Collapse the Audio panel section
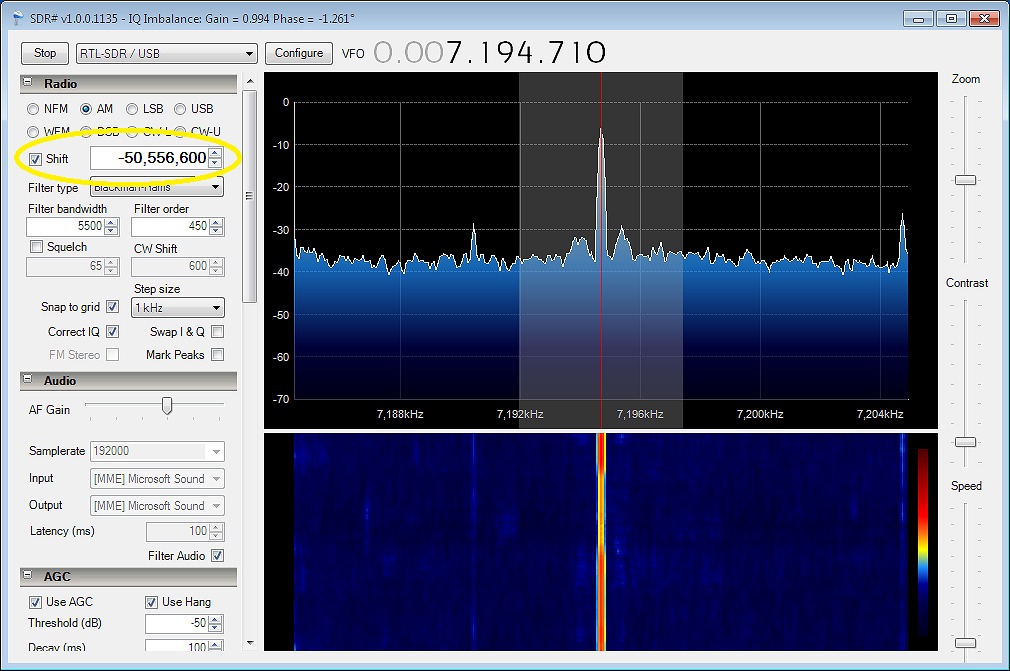 point(28,381)
